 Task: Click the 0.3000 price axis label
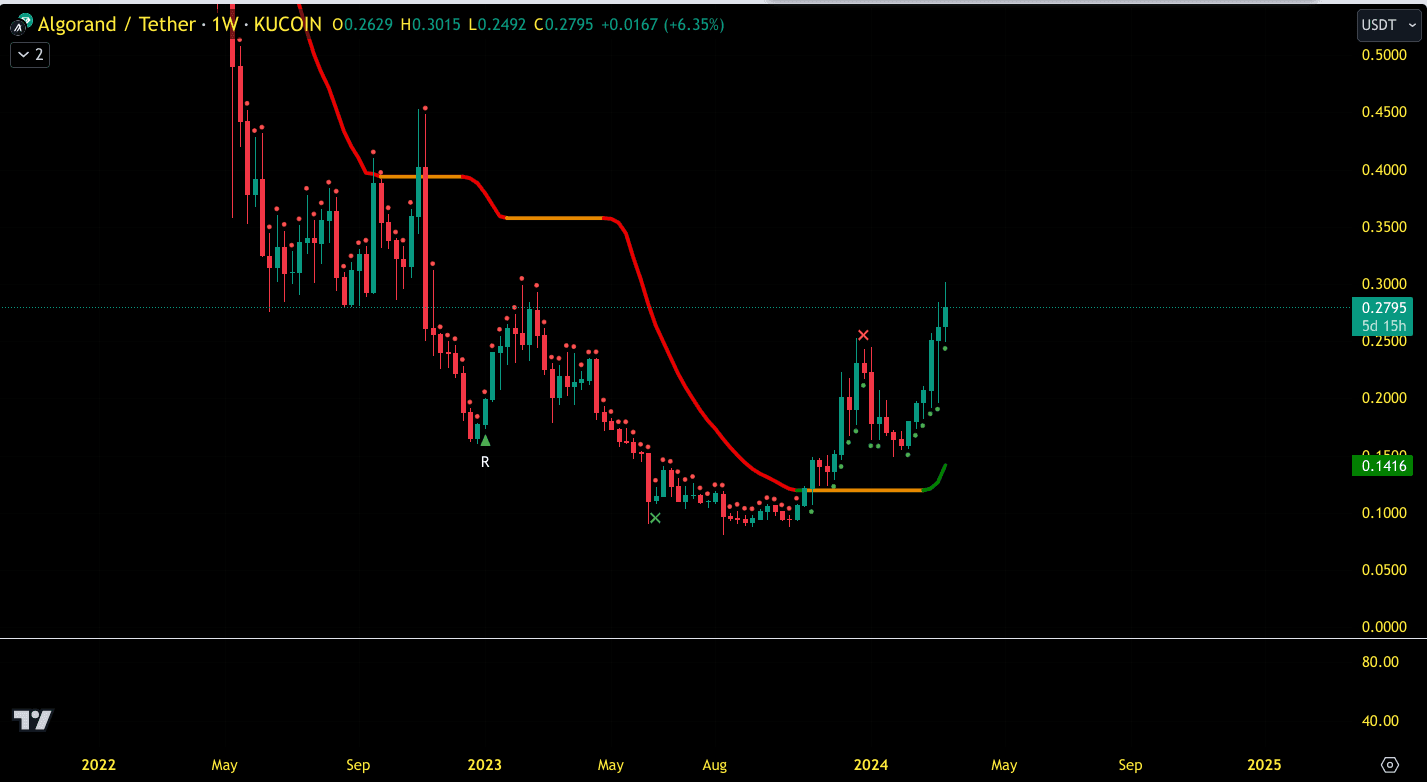[1385, 284]
